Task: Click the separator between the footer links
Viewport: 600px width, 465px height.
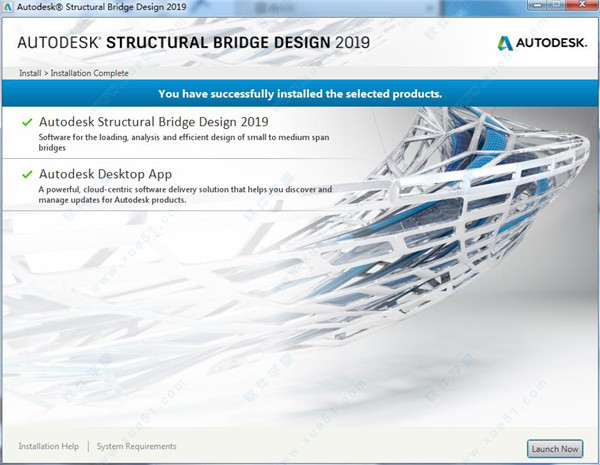Action: pyautogui.click(x=88, y=446)
